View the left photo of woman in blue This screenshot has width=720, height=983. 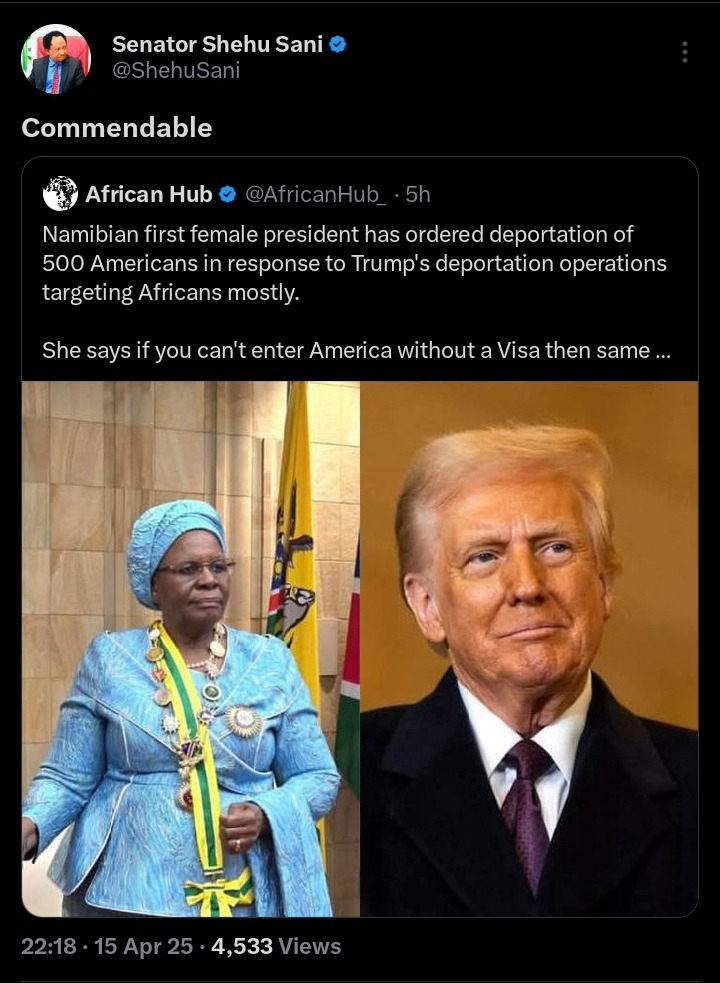click(x=191, y=649)
